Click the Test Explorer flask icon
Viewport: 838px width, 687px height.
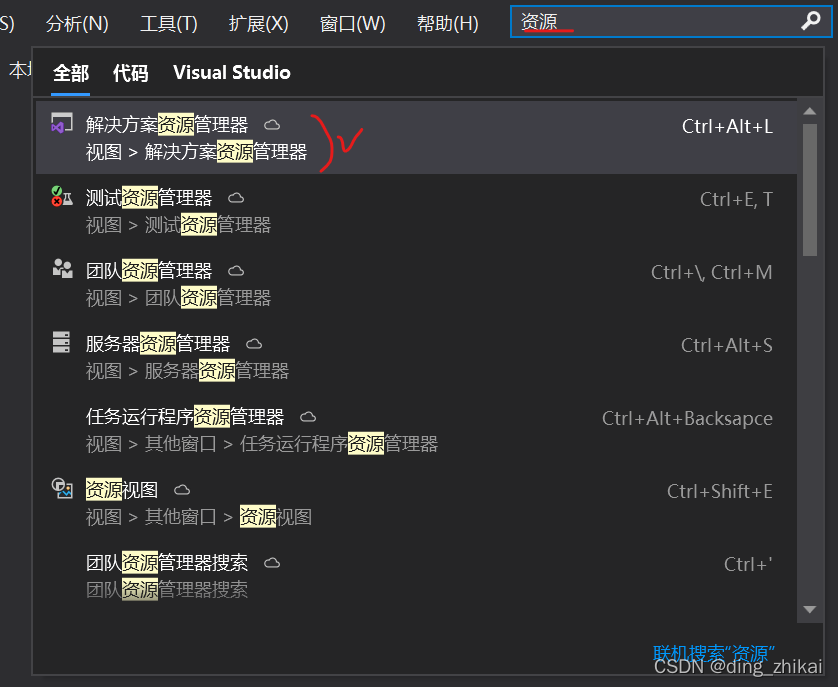[x=61, y=196]
